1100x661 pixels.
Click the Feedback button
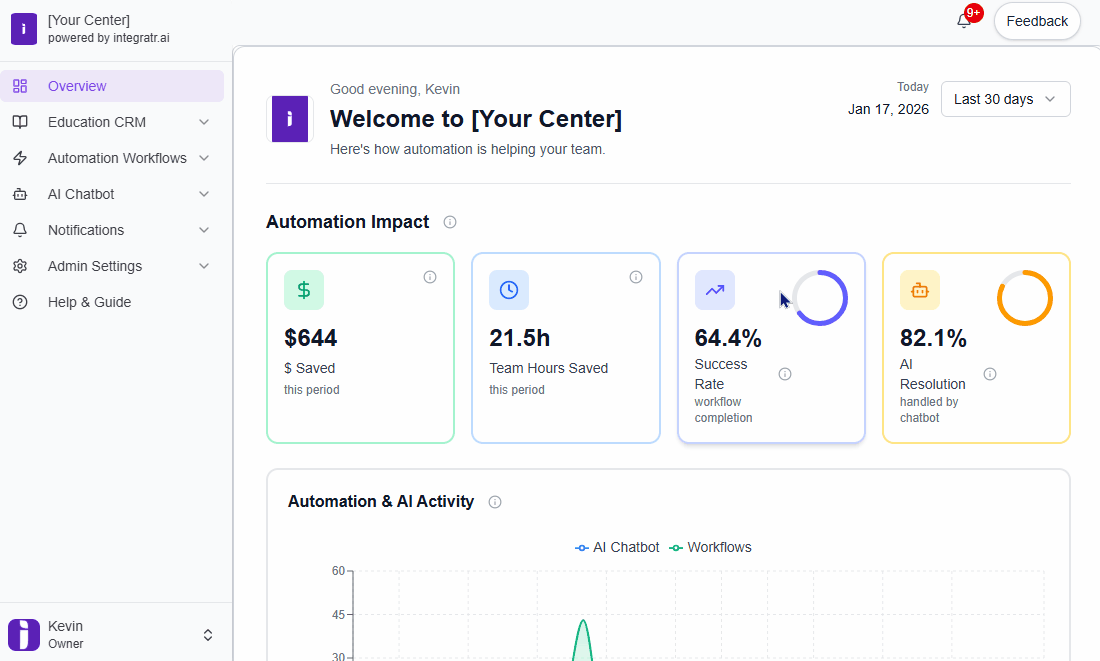coord(1037,20)
